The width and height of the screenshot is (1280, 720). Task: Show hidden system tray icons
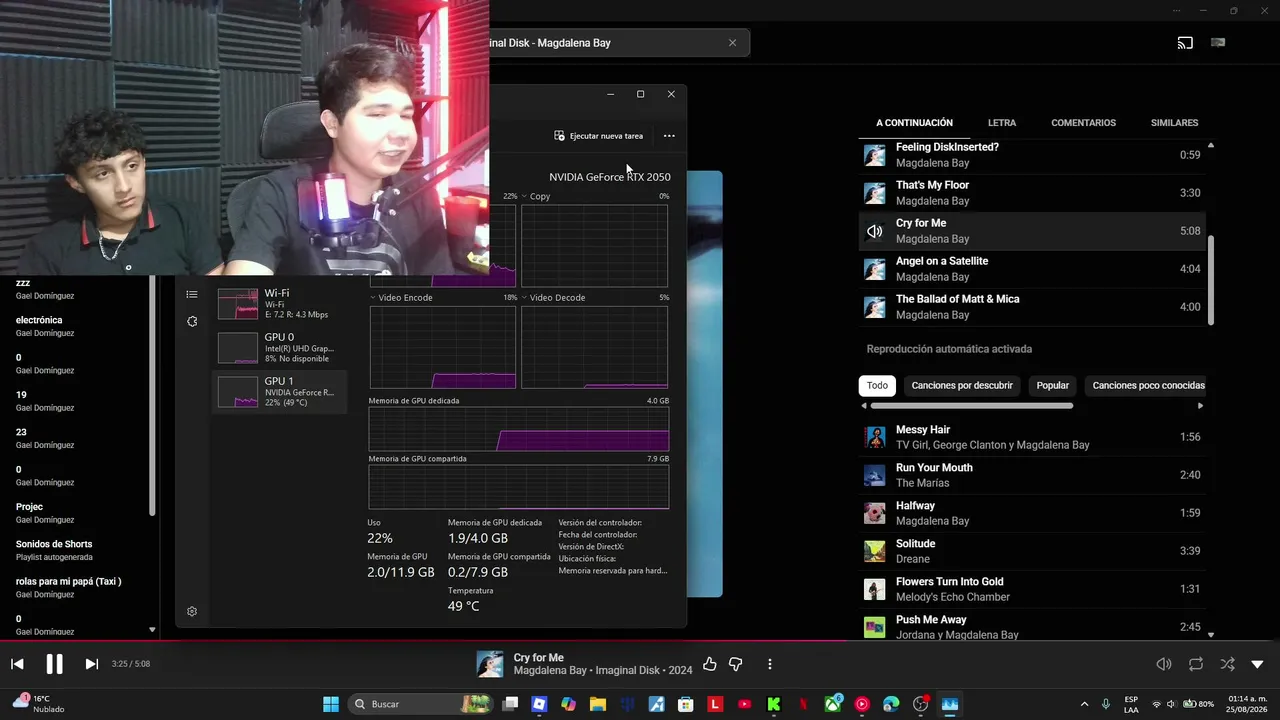[1084, 704]
